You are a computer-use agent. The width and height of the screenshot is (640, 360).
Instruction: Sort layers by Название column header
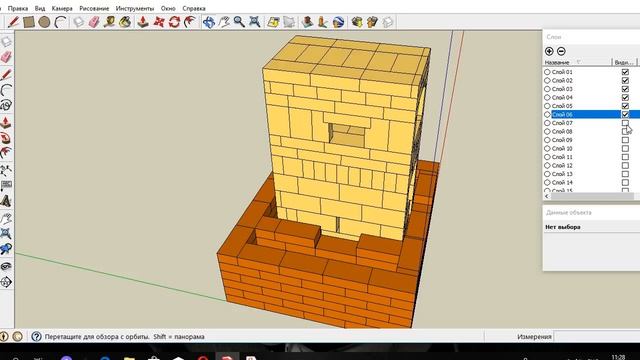578,62
